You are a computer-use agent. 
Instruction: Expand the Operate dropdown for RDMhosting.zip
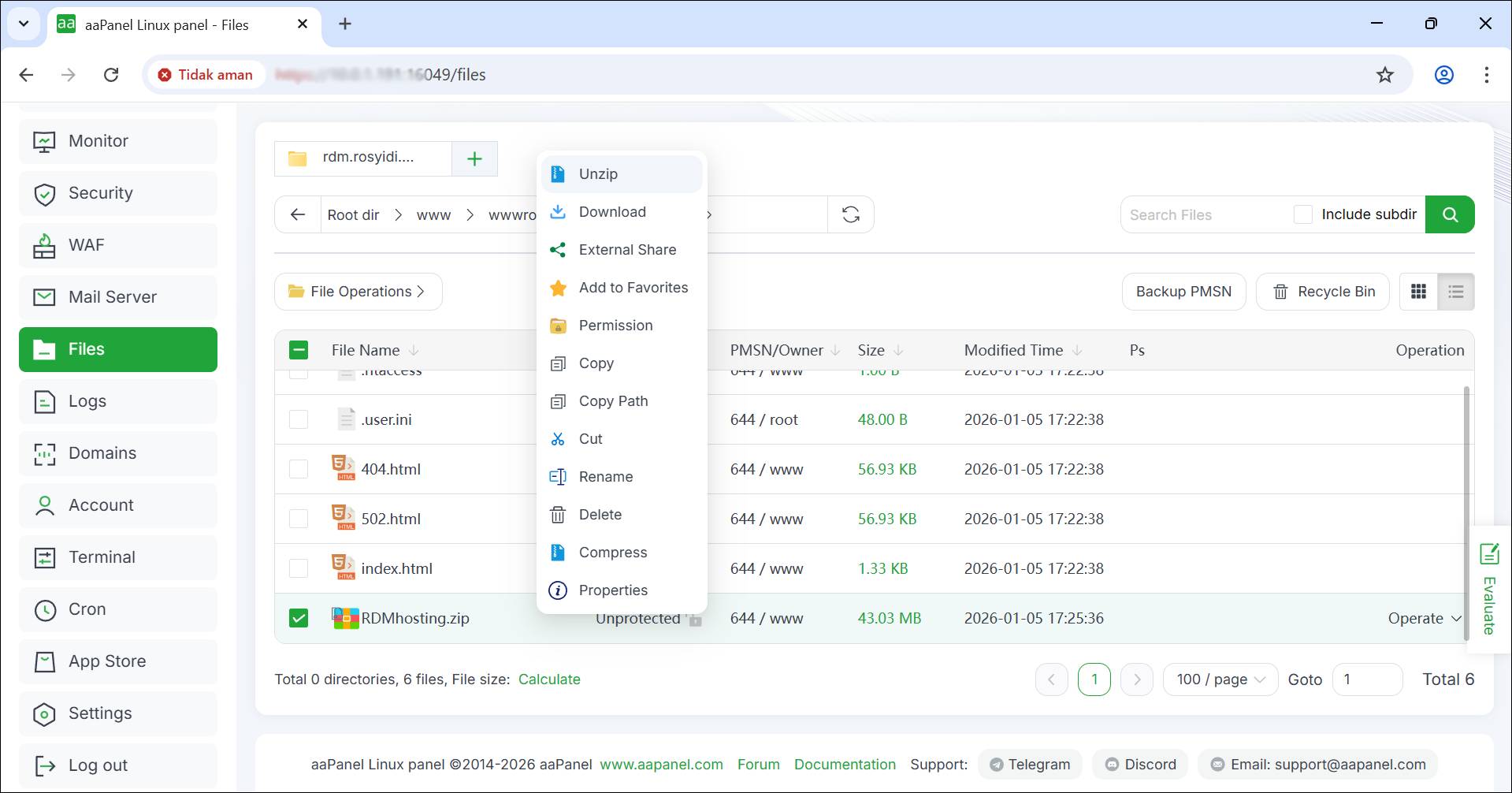click(1424, 618)
